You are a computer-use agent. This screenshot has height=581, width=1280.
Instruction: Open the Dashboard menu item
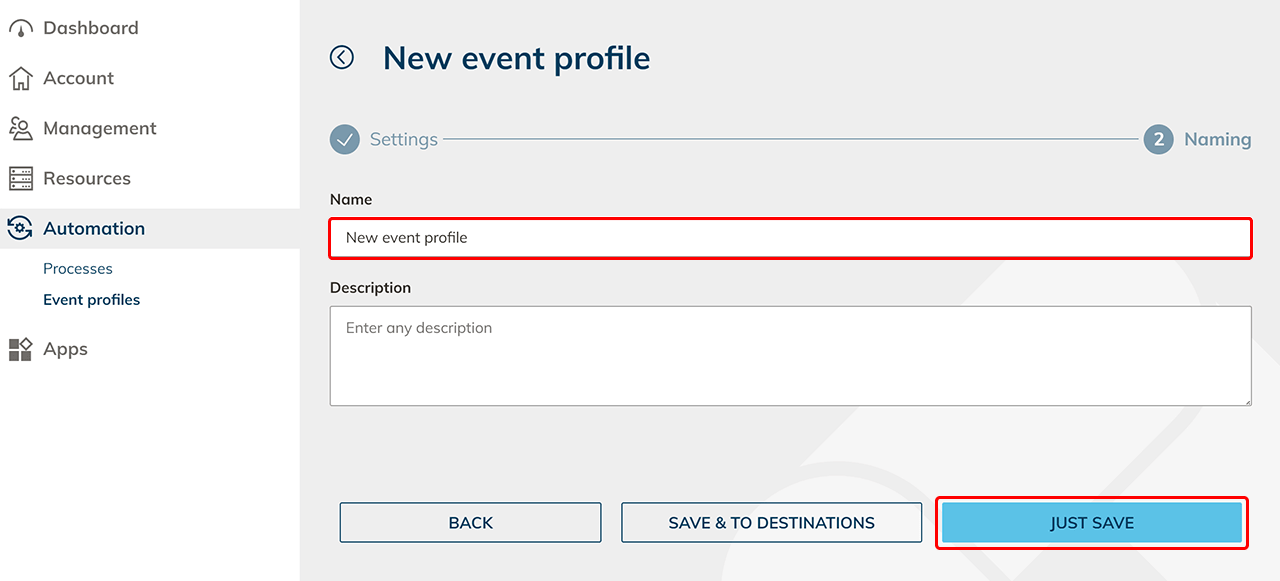(x=91, y=29)
